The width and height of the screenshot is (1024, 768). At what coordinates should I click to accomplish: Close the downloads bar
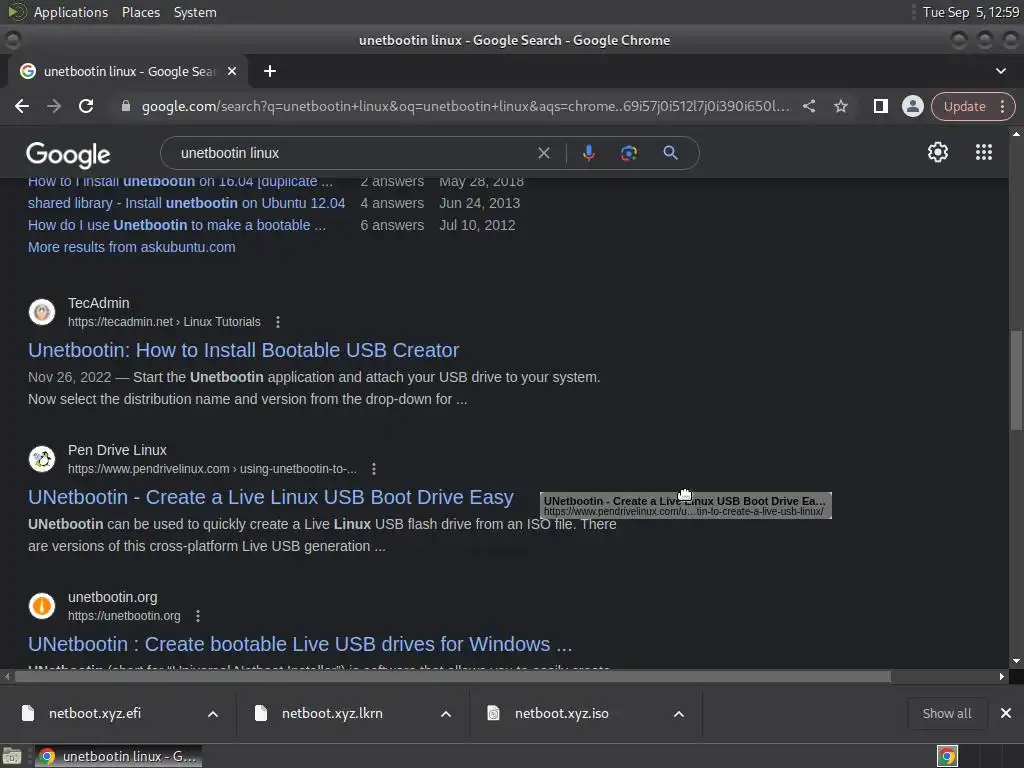(1006, 713)
